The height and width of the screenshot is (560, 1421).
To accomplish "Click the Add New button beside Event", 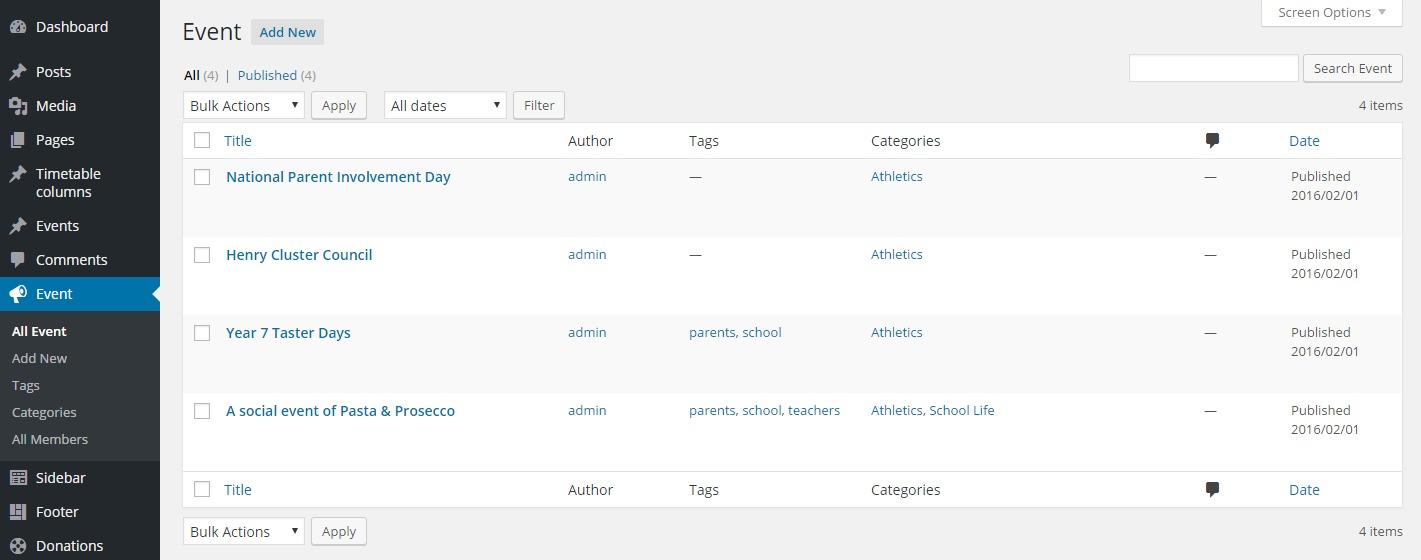I will [x=287, y=32].
